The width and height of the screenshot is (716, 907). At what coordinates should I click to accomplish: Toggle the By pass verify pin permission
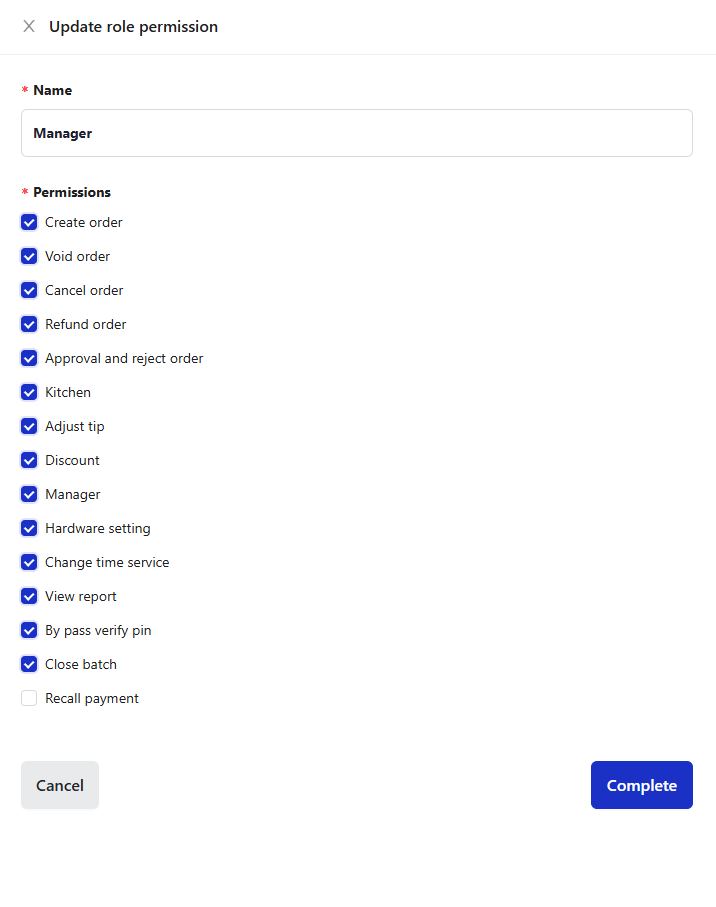[x=28, y=630]
